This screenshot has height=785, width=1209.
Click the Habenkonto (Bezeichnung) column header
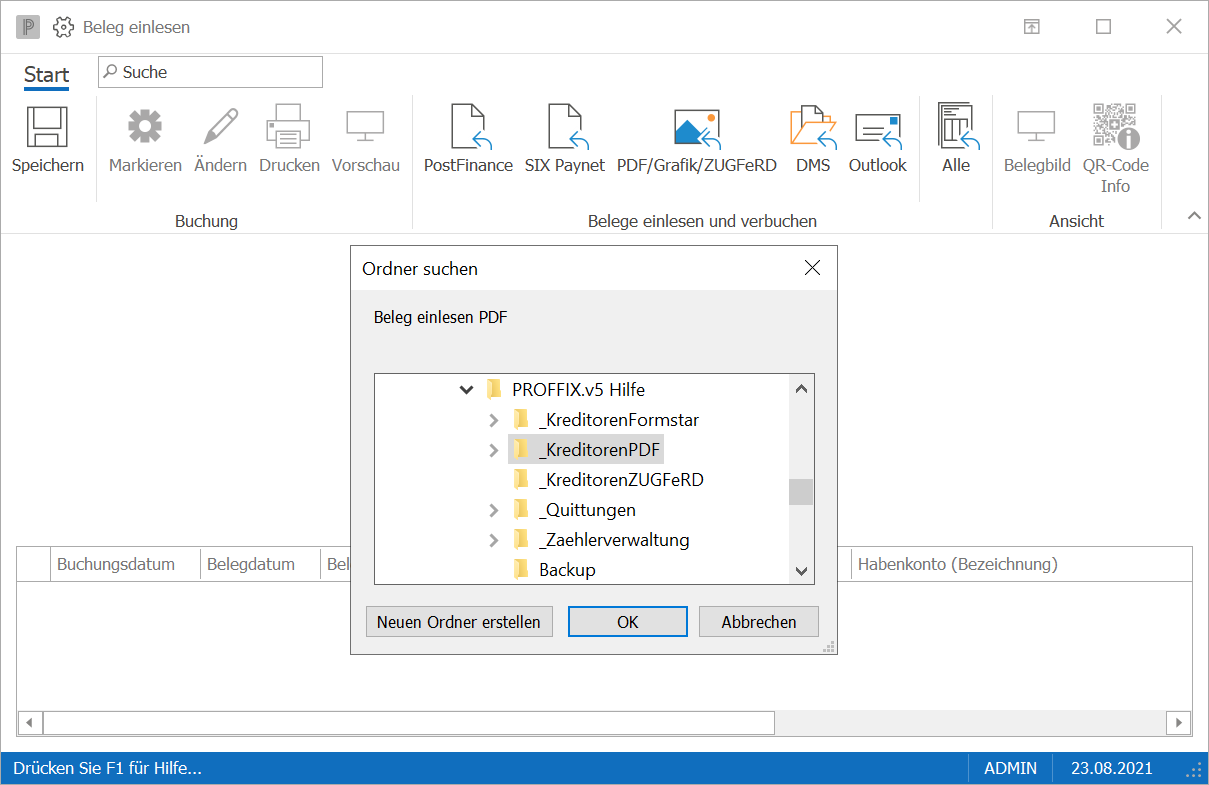click(1021, 564)
